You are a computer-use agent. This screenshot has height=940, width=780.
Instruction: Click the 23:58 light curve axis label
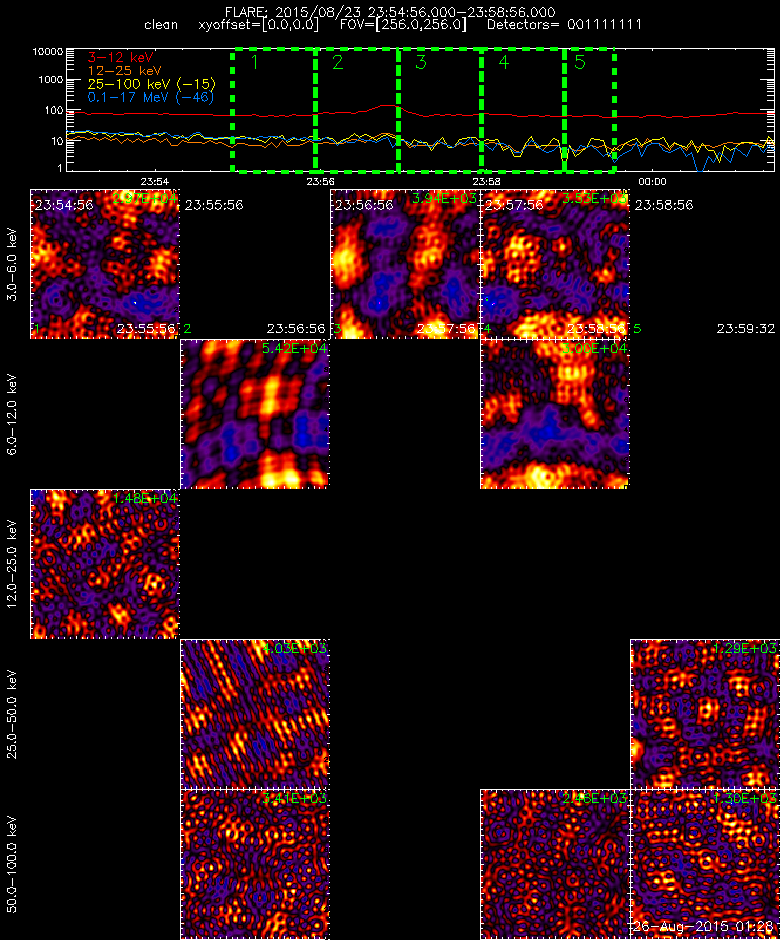click(486, 181)
